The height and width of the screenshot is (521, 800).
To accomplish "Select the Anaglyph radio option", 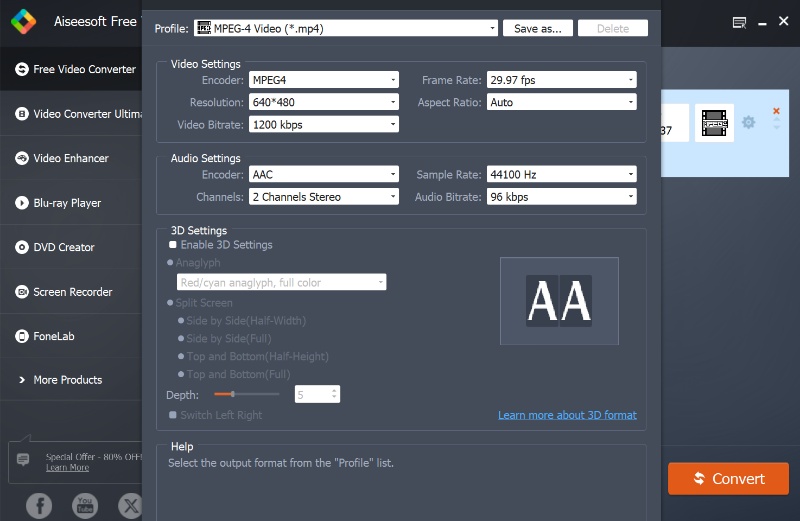I will (x=170, y=263).
